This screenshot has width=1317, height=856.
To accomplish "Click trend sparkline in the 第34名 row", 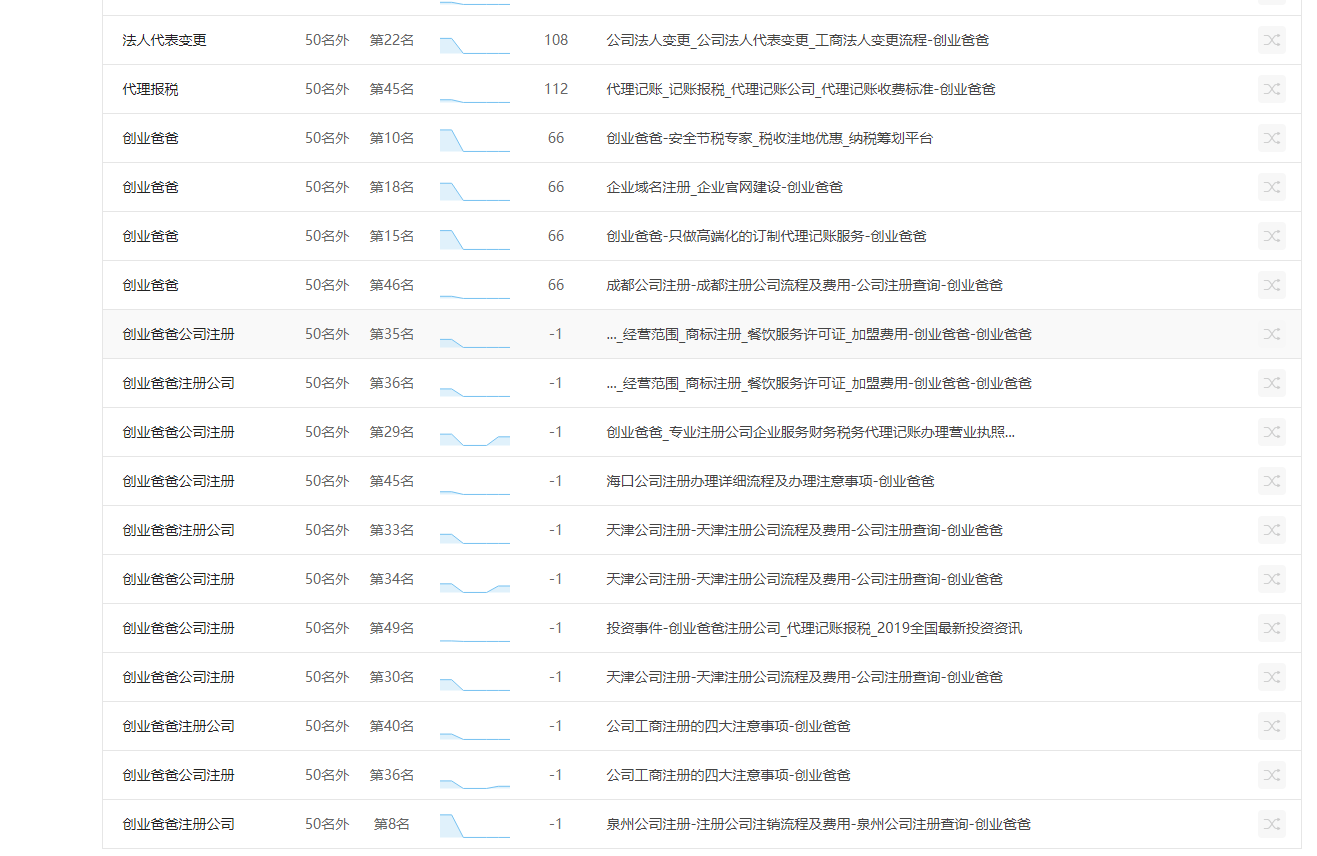I will [475, 586].
